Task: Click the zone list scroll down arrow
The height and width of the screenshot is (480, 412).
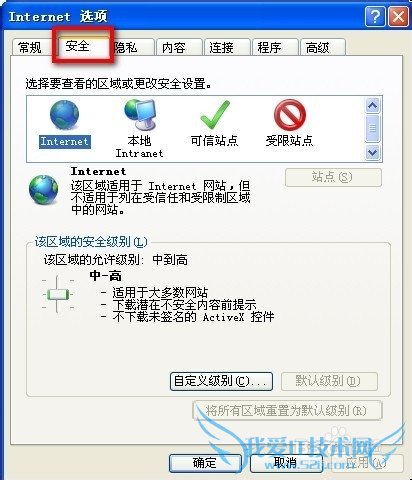Action: tap(372, 152)
